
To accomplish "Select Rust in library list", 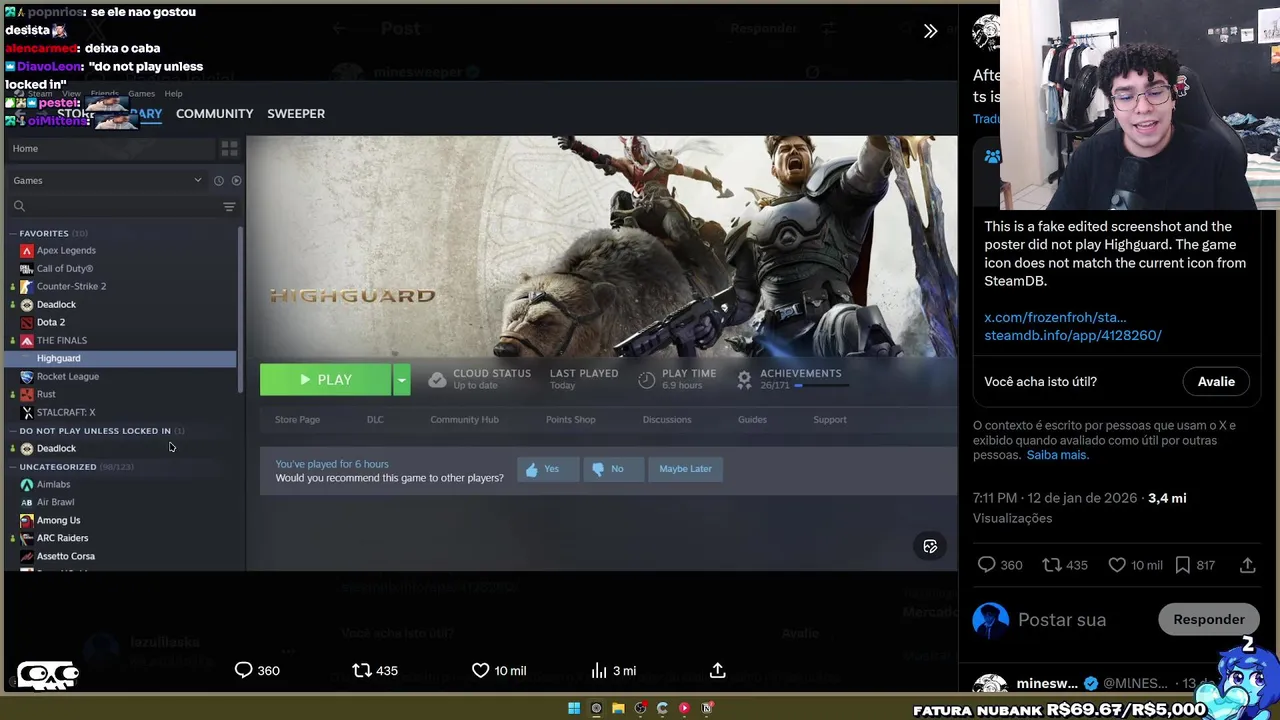I will [x=46, y=395].
